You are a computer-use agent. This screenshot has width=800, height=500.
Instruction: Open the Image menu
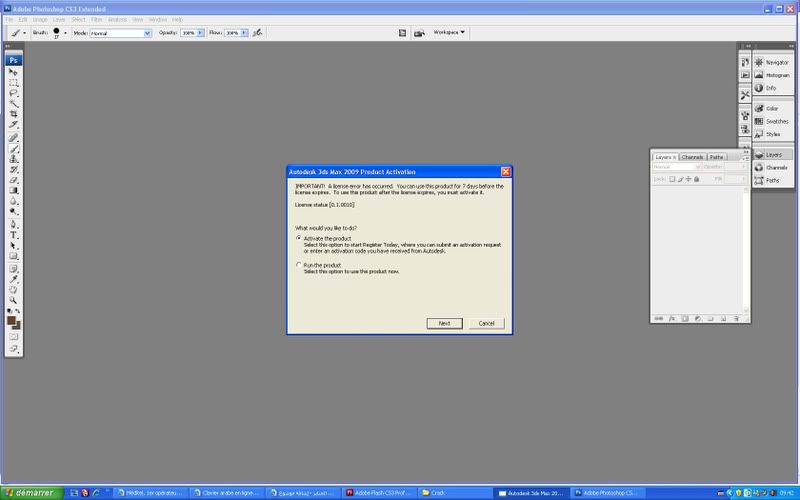40,20
